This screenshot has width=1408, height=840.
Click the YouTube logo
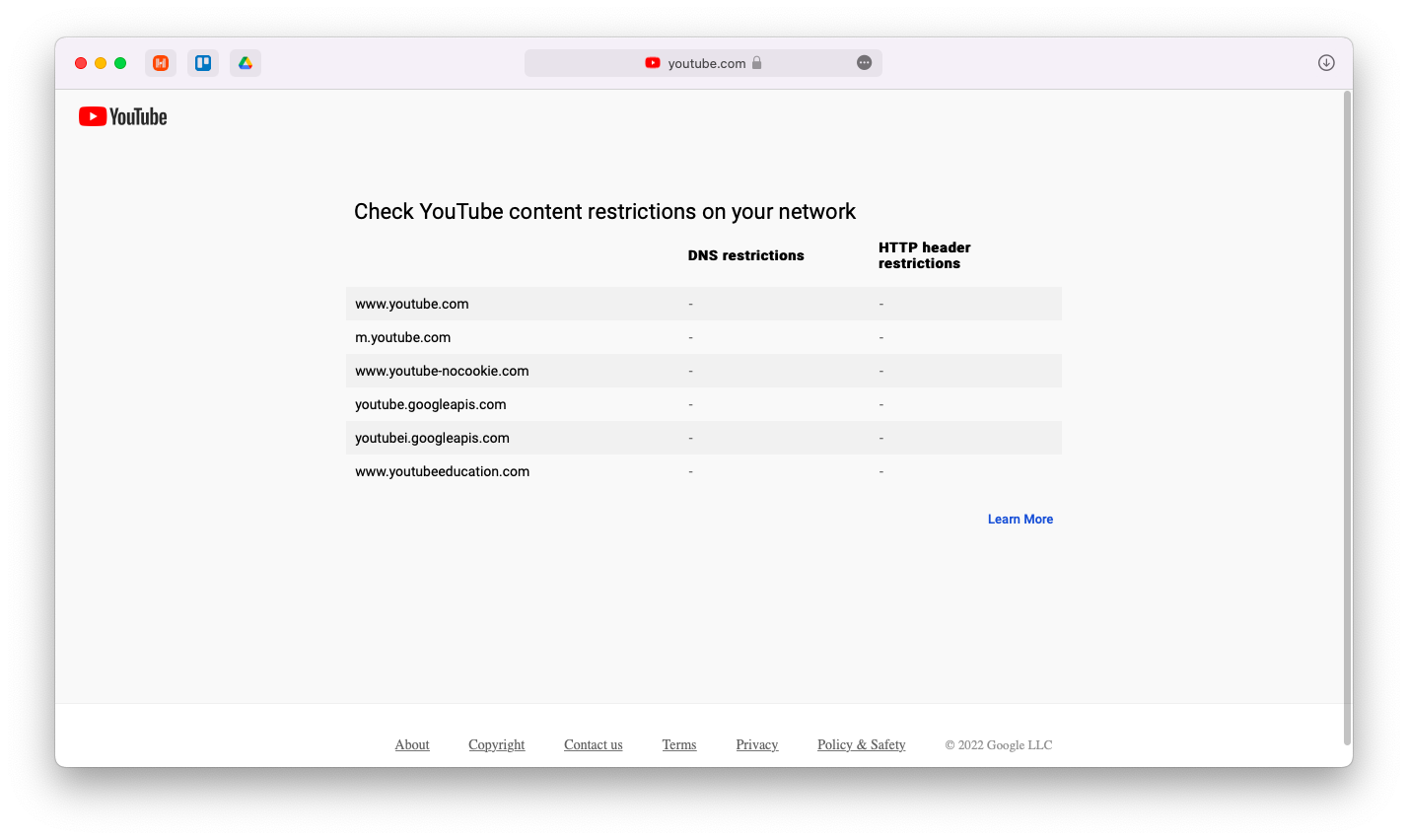tap(122, 115)
